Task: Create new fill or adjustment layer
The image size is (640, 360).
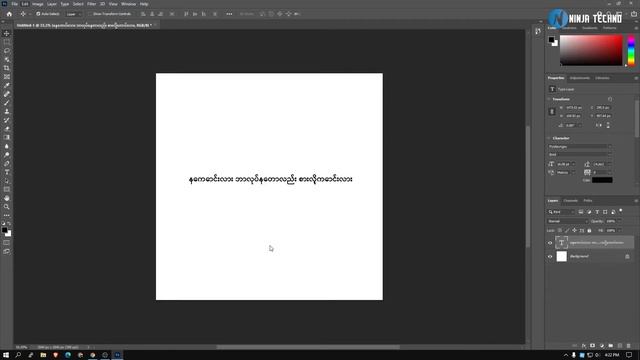Action: click(x=602, y=346)
